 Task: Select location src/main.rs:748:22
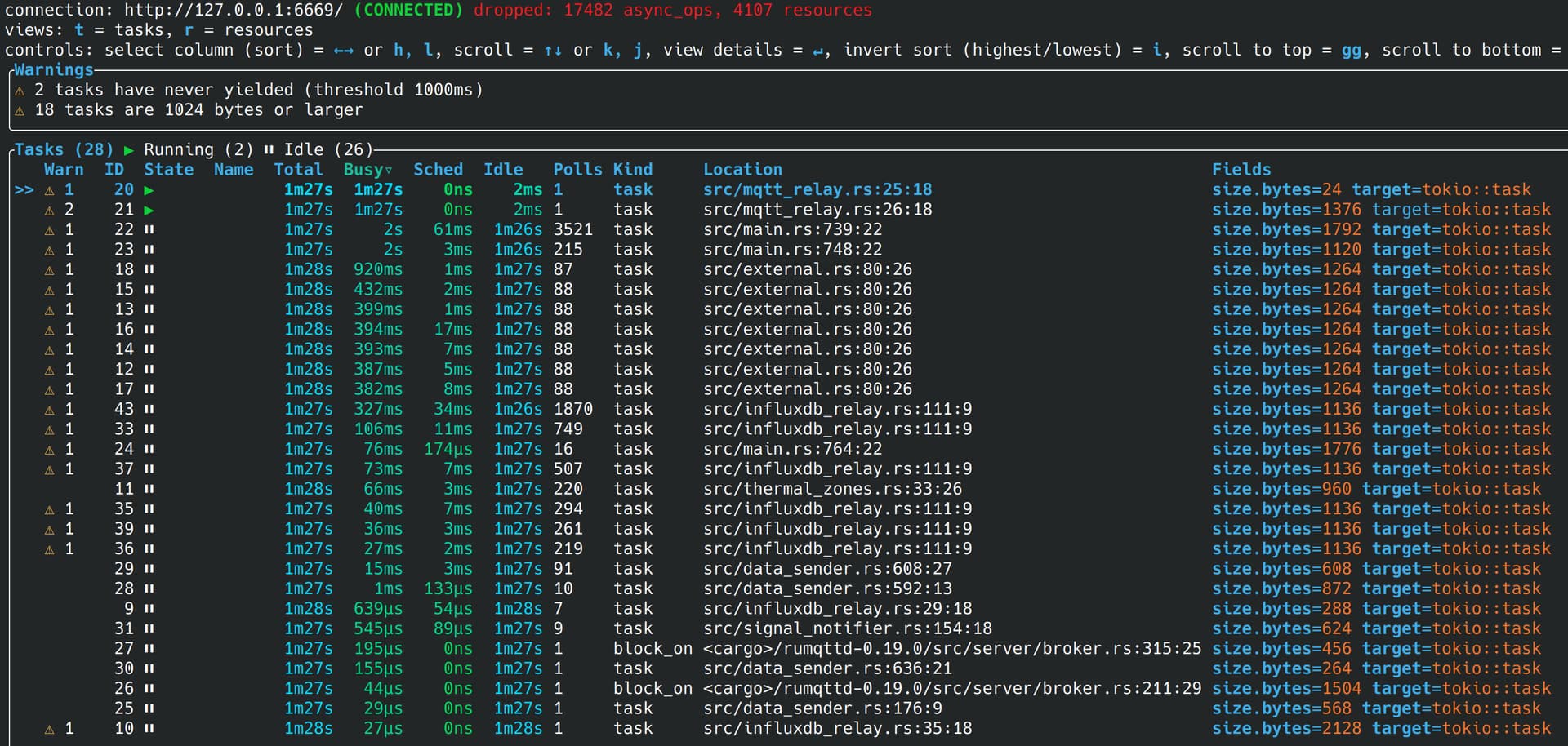click(x=793, y=250)
